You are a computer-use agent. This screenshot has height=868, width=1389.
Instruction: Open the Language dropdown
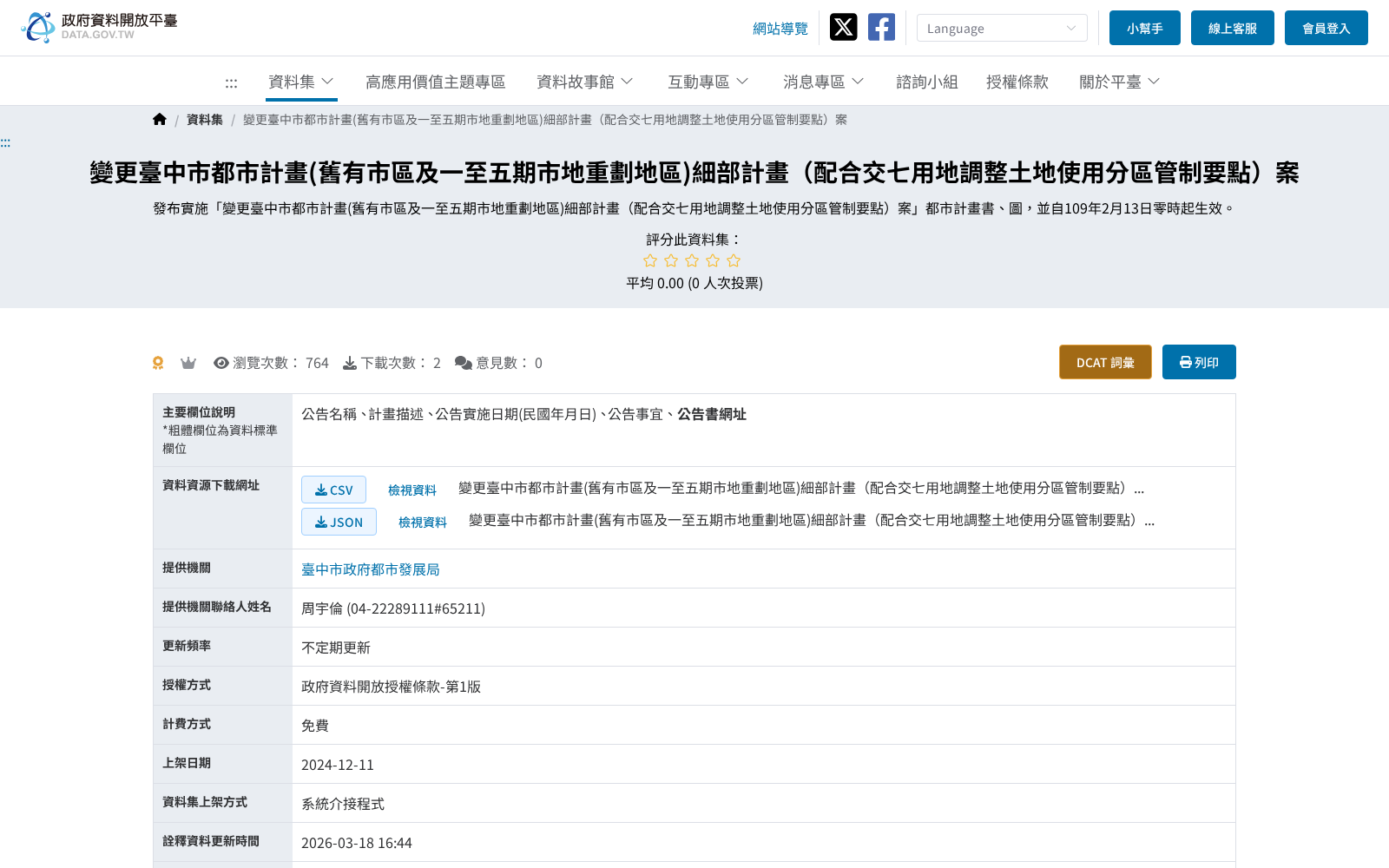[1002, 28]
